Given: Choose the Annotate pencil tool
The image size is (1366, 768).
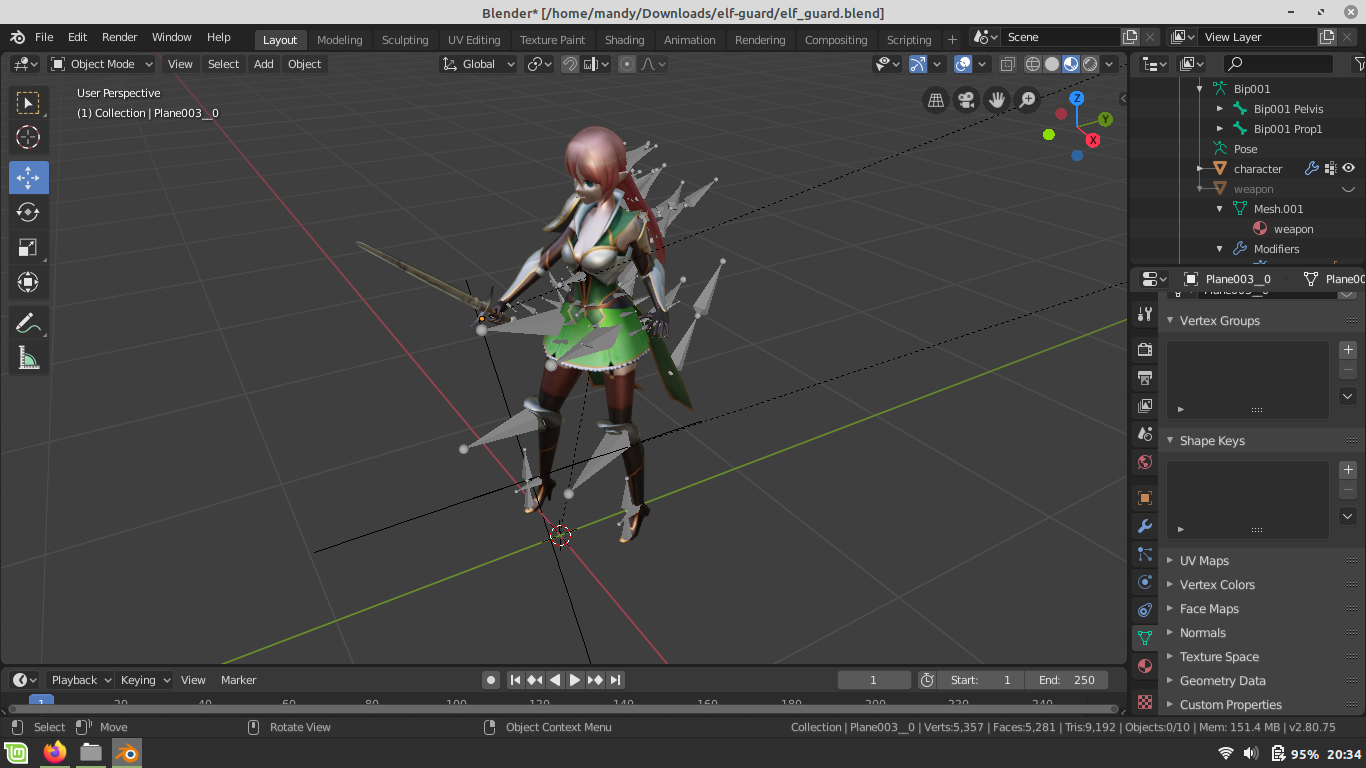Looking at the screenshot, I should [x=28, y=323].
